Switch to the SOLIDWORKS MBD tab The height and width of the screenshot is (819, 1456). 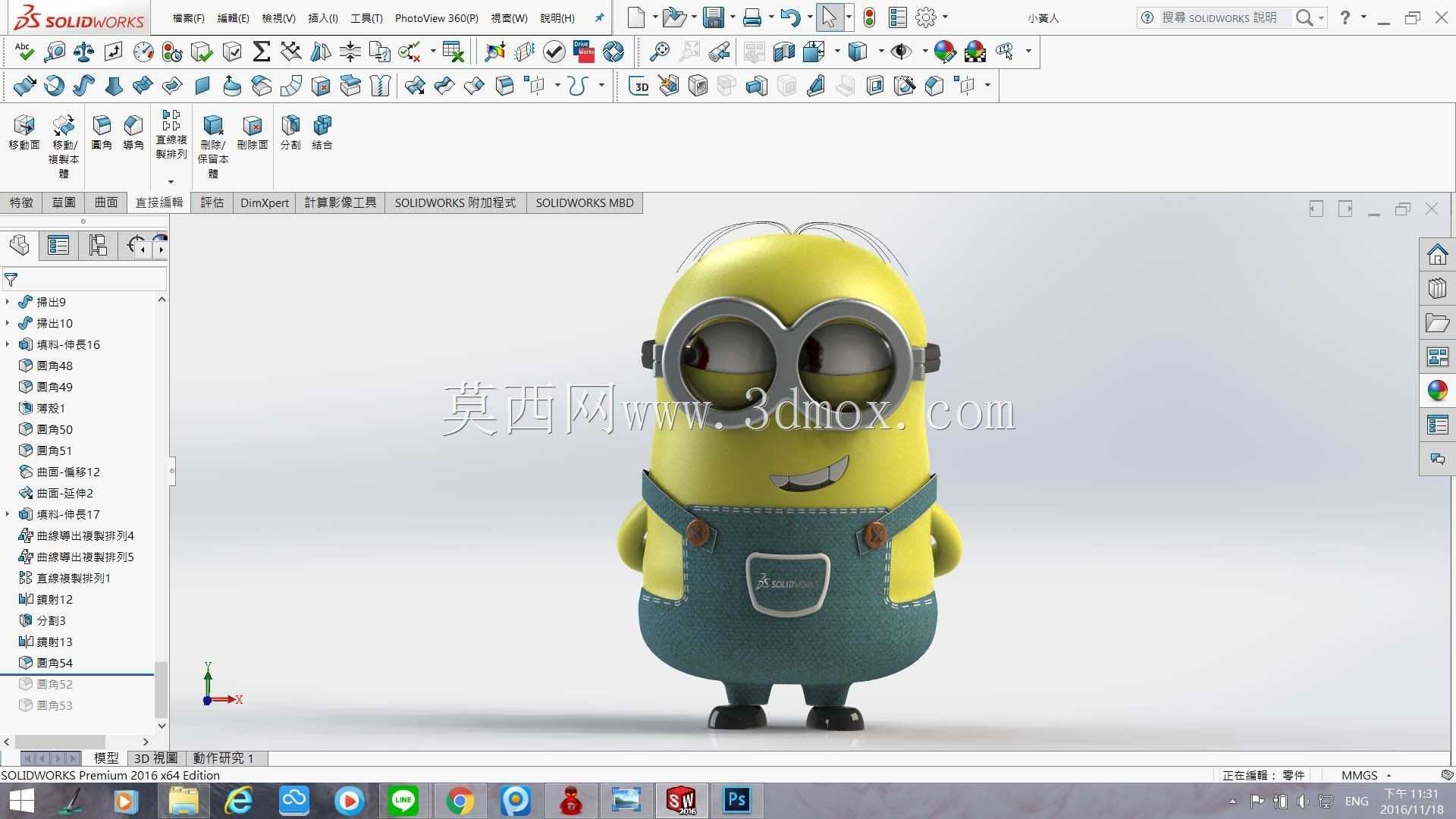[585, 202]
